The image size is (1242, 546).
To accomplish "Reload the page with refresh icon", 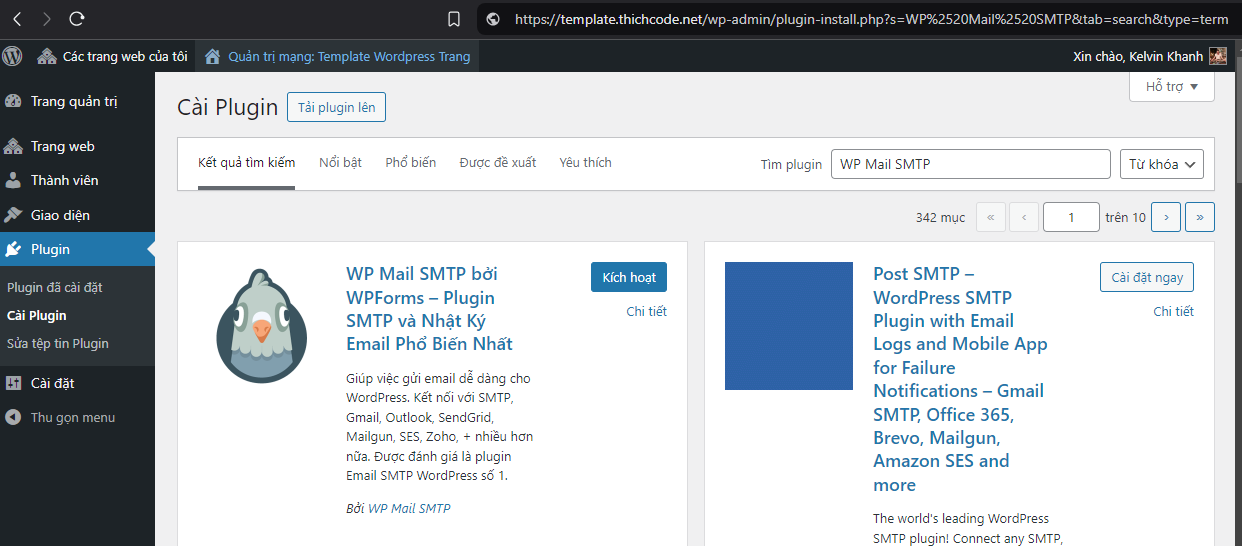I will coord(77,18).
